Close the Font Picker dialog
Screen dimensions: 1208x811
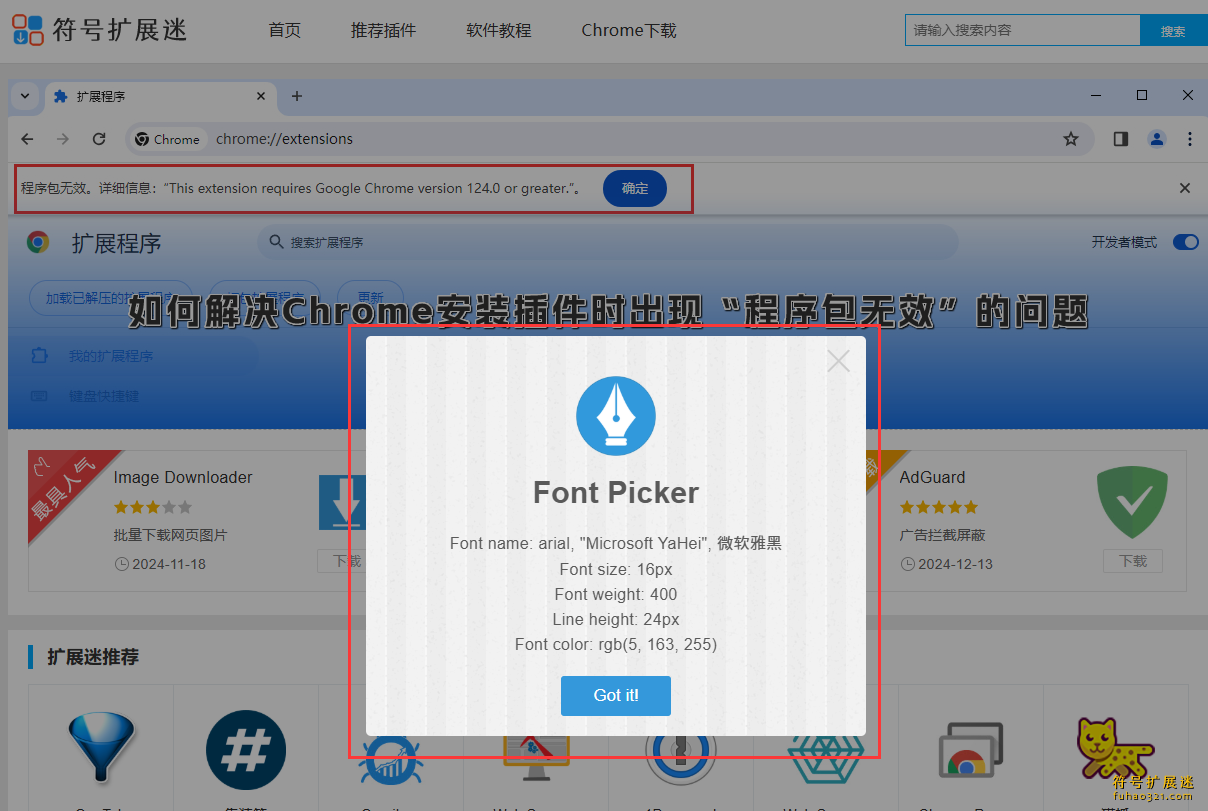[x=838, y=361]
